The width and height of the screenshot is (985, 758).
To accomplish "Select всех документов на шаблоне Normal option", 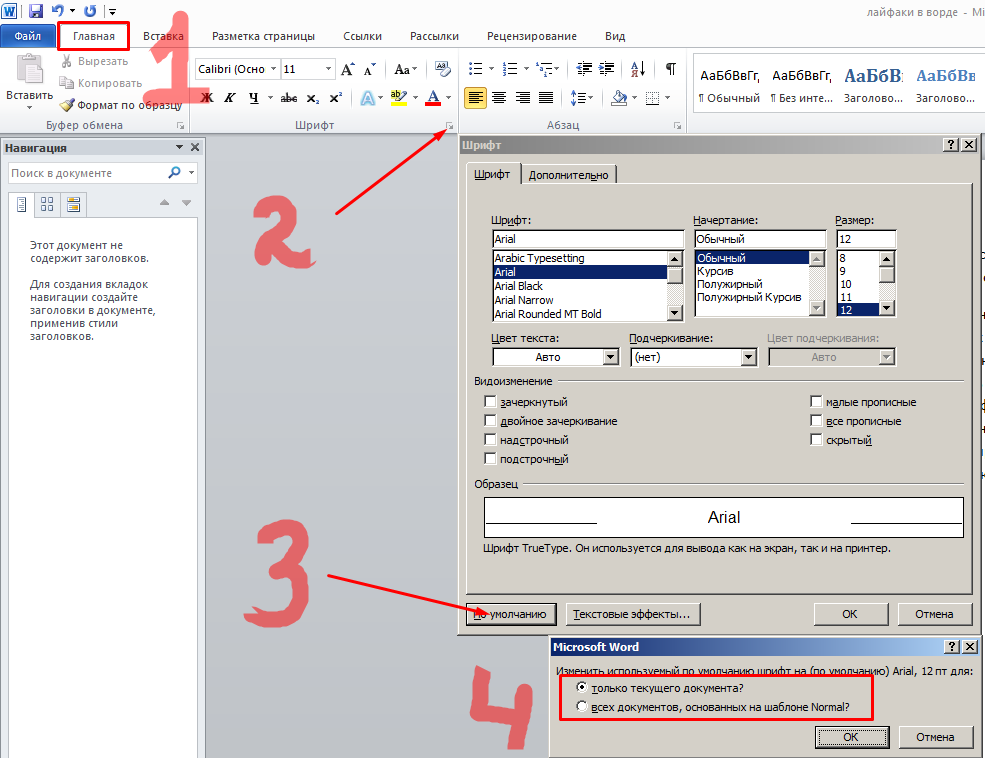I will [582, 707].
